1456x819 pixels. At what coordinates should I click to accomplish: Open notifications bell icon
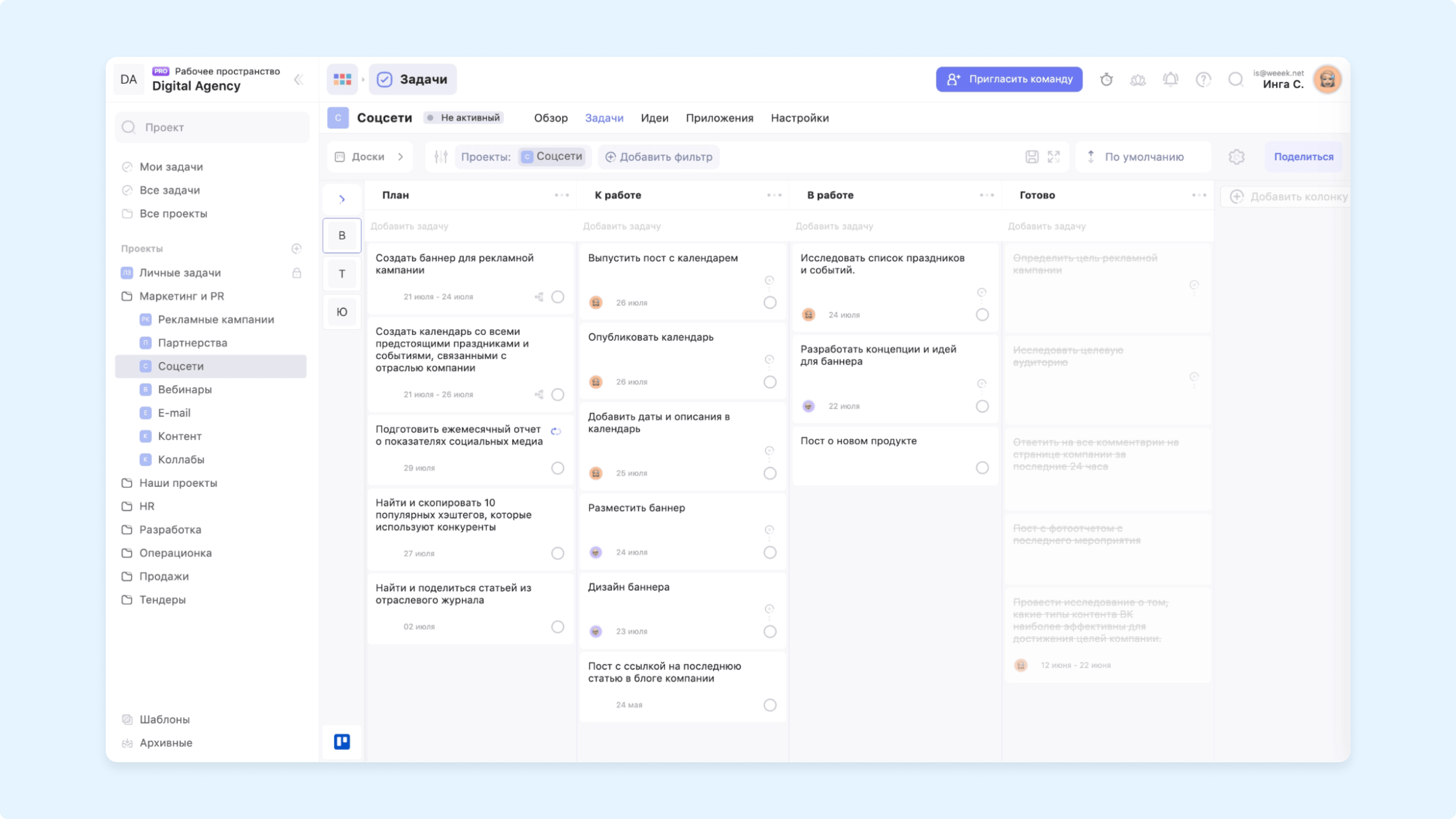point(1170,80)
